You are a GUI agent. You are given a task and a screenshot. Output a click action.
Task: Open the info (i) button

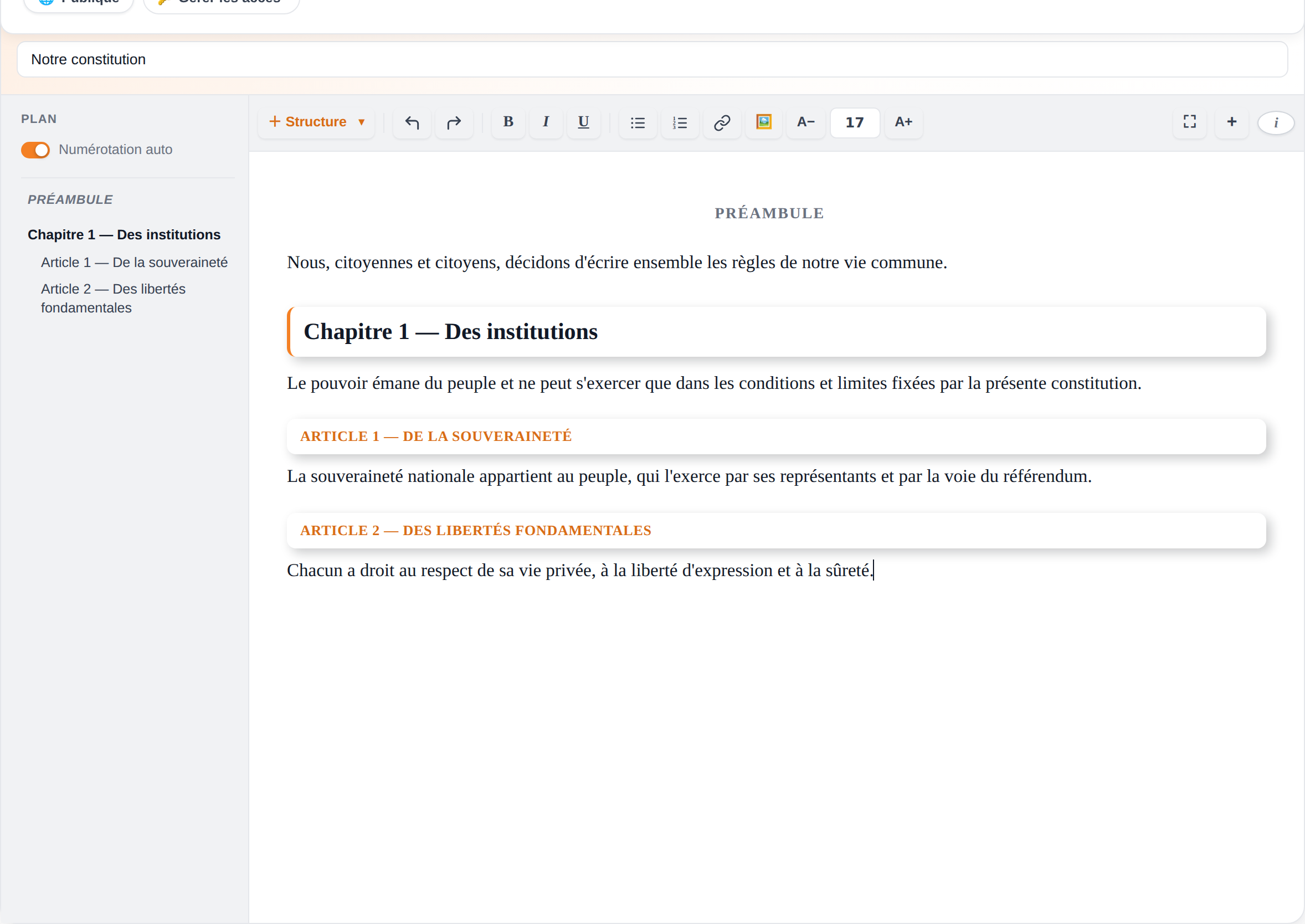(1276, 122)
